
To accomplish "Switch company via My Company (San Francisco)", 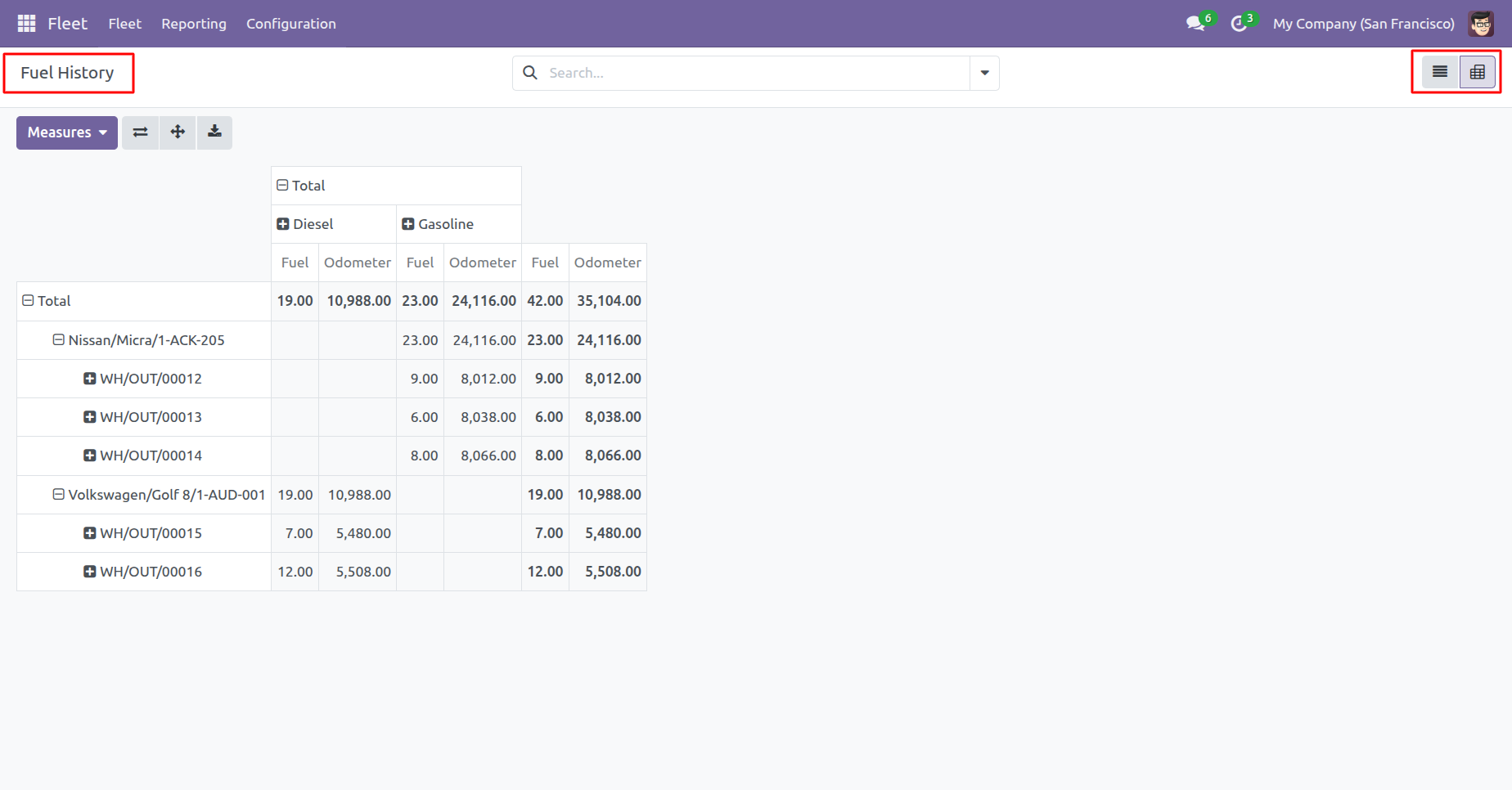I will pos(1364,24).
